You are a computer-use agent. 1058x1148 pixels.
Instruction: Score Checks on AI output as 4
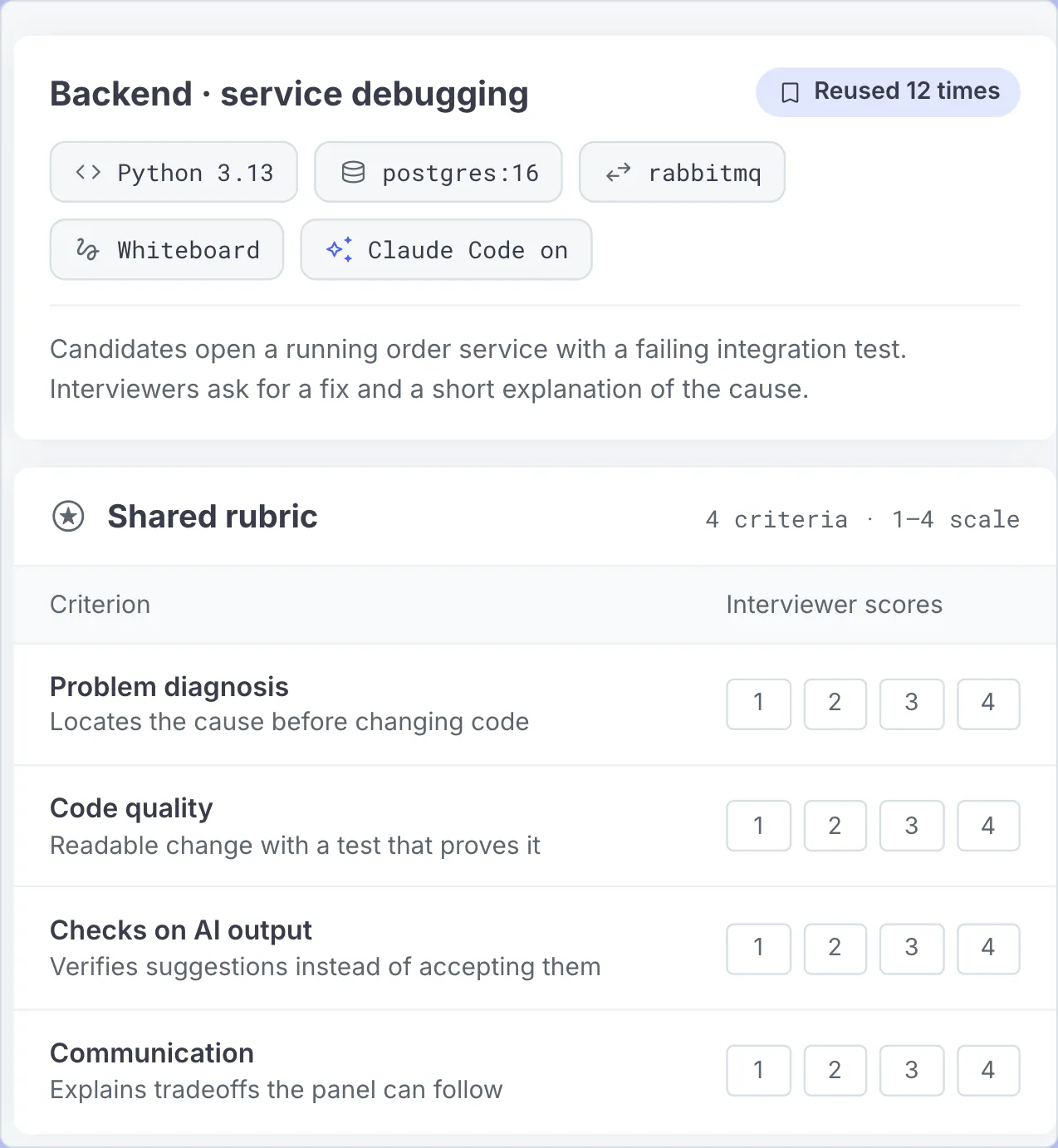(988, 948)
